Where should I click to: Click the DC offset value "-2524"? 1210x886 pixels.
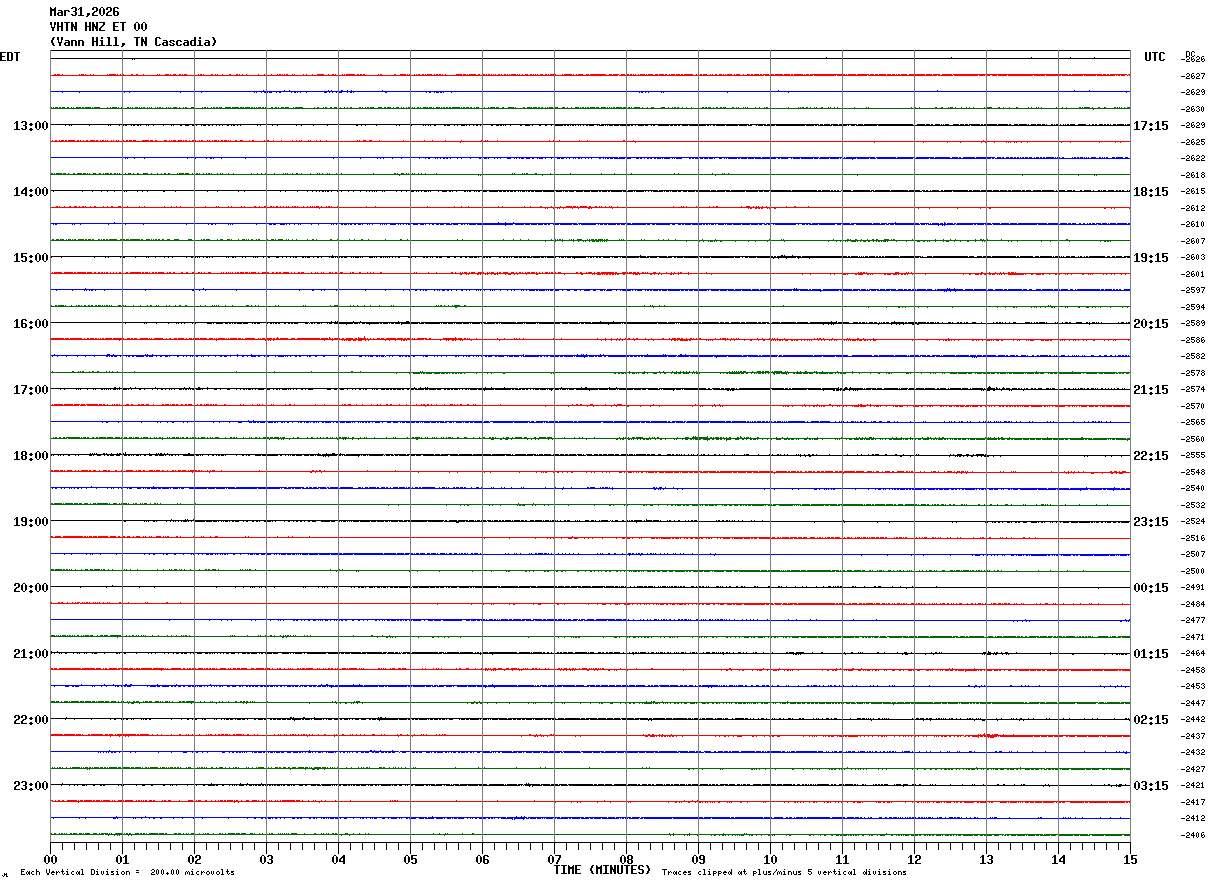pos(1193,521)
